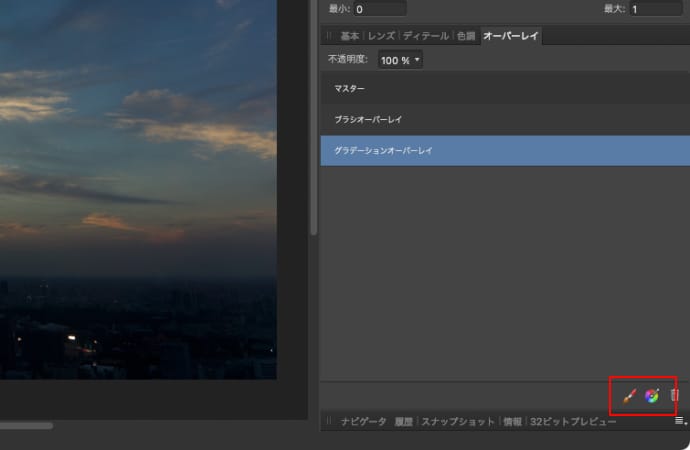
Task: Select the マスター overlay row
Action: (504, 89)
